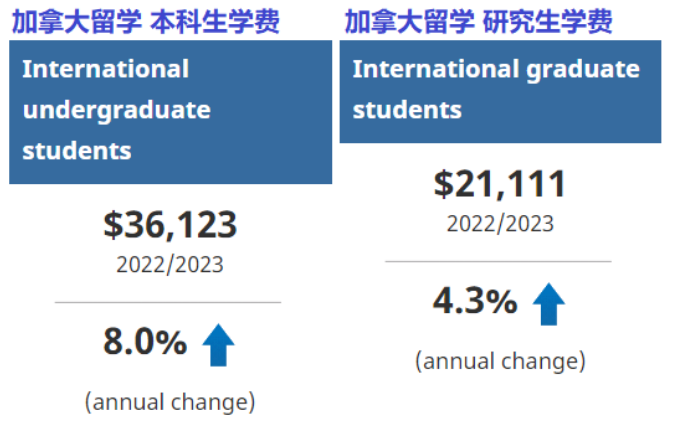Click the divider line under undergraduate year
673x443 pixels.
point(168,302)
